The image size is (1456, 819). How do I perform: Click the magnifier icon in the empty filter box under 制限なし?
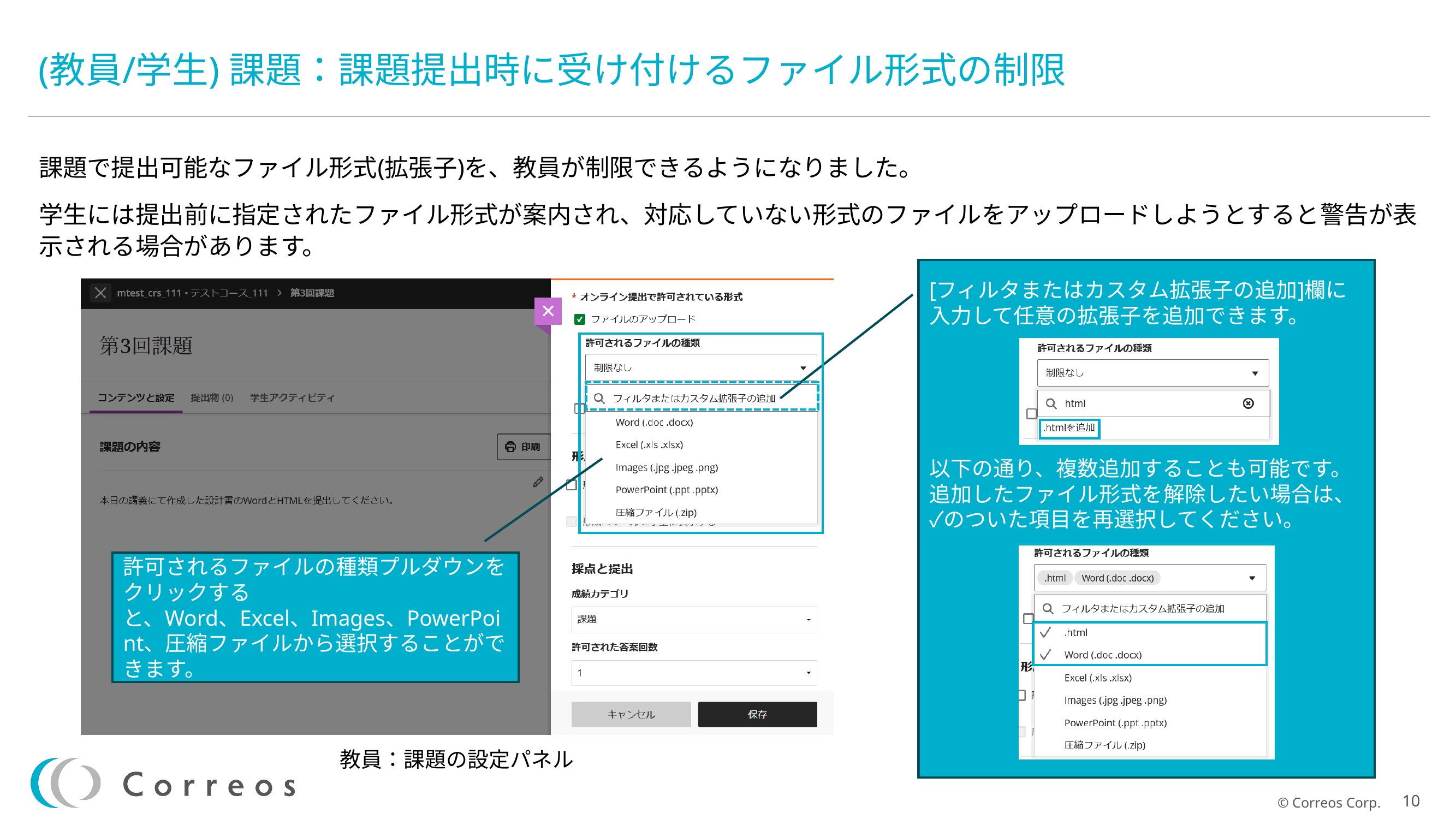pyautogui.click(x=599, y=398)
